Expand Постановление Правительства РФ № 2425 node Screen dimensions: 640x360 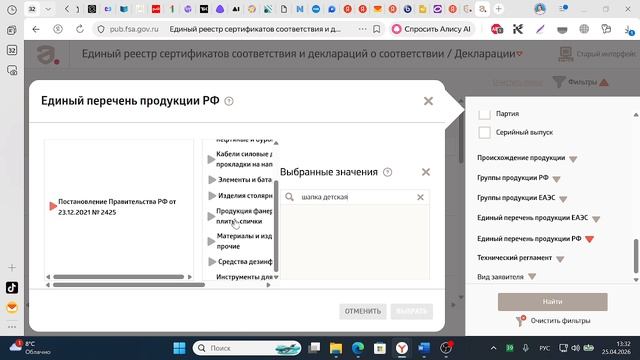53,206
